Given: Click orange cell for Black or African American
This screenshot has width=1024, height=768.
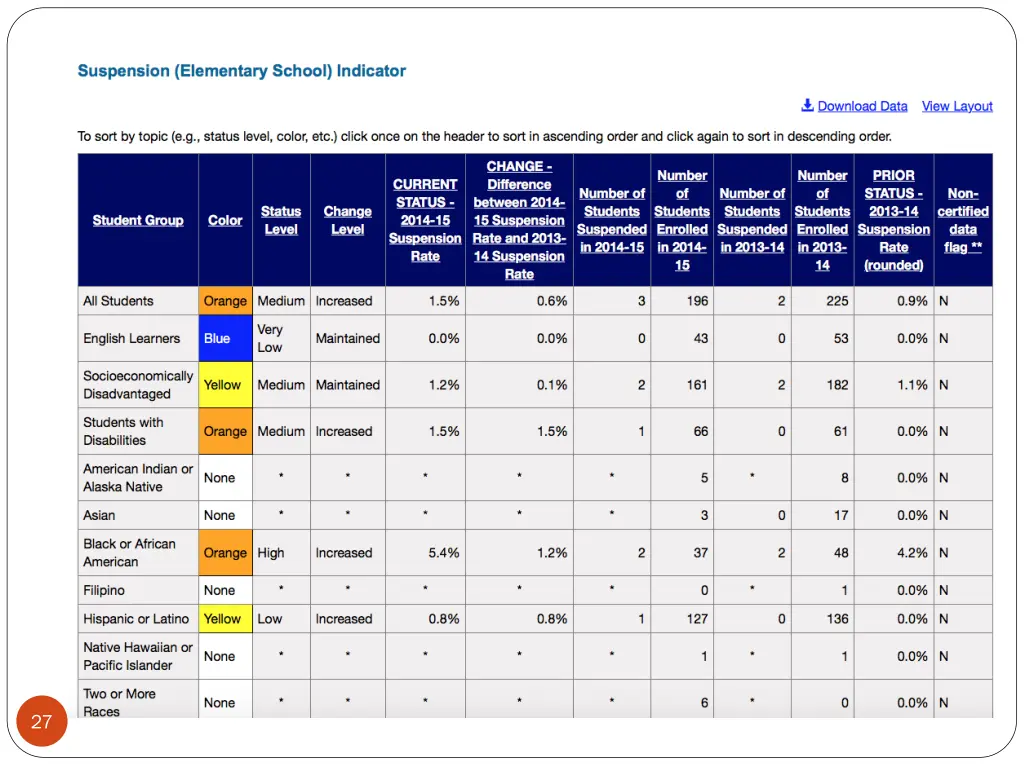Looking at the screenshot, I should [x=225, y=552].
